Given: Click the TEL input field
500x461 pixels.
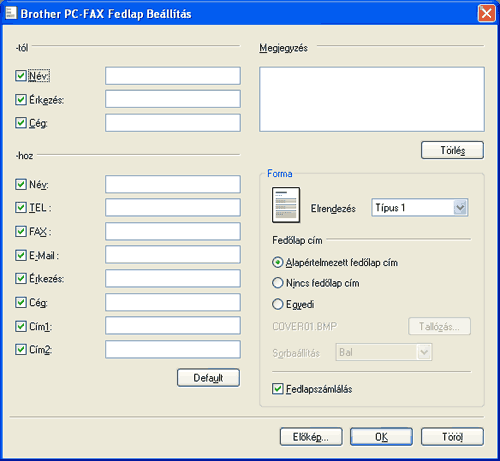Looking at the screenshot, I should pyautogui.click(x=173, y=207).
